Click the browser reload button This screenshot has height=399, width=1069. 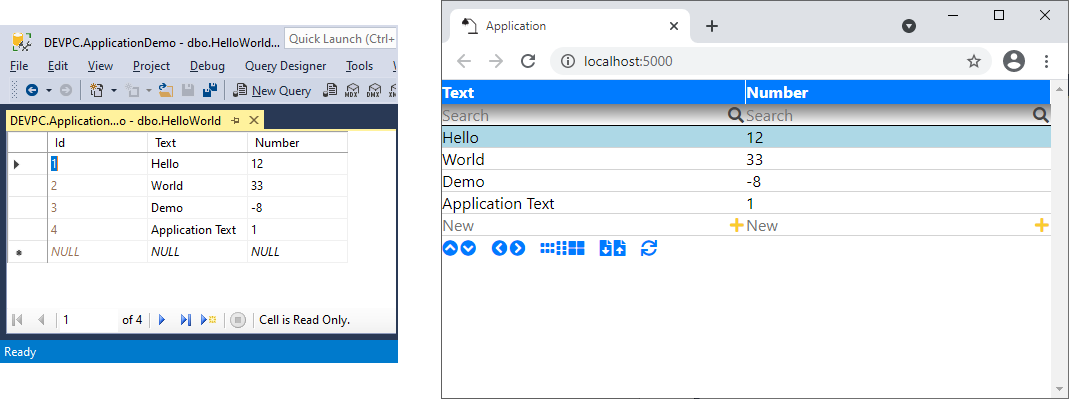[x=528, y=61]
